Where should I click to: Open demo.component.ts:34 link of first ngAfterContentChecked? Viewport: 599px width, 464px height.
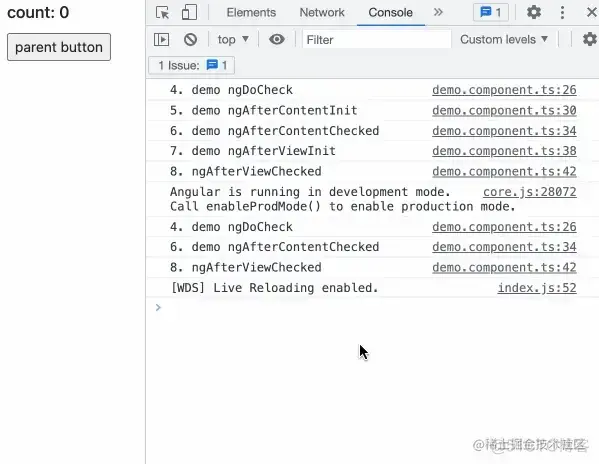click(504, 131)
